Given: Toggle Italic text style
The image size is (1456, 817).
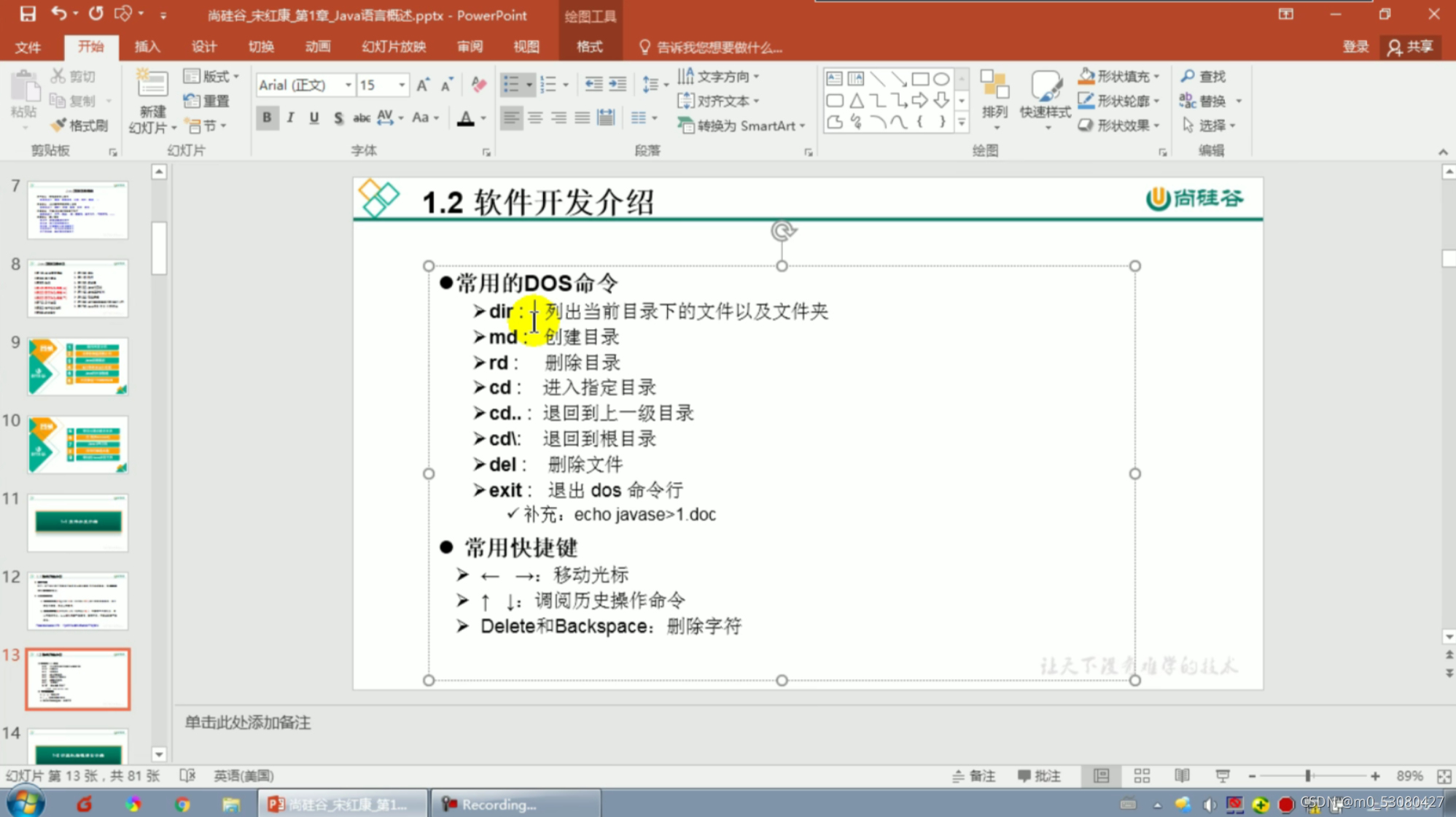Looking at the screenshot, I should 290,117.
